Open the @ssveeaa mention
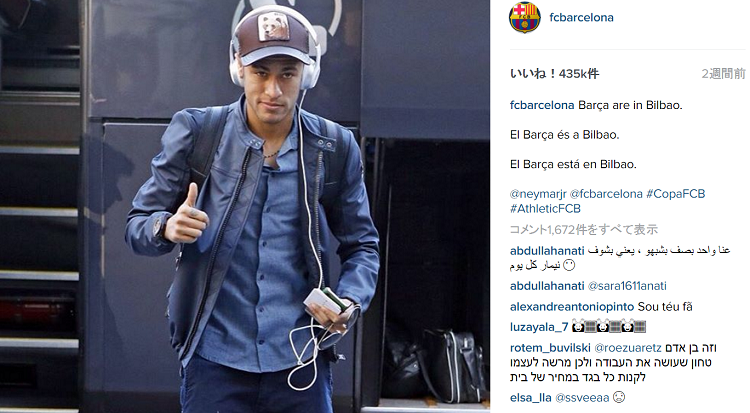750x413 pixels. pyautogui.click(x=582, y=398)
